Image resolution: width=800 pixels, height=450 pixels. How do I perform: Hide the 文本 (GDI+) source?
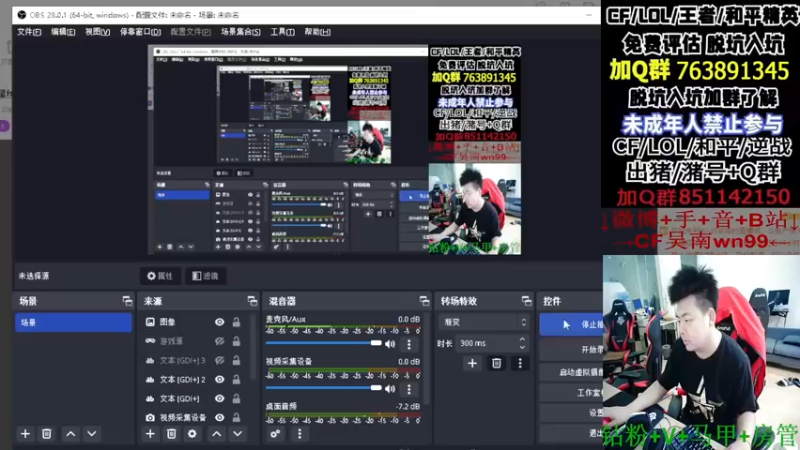[219, 398]
